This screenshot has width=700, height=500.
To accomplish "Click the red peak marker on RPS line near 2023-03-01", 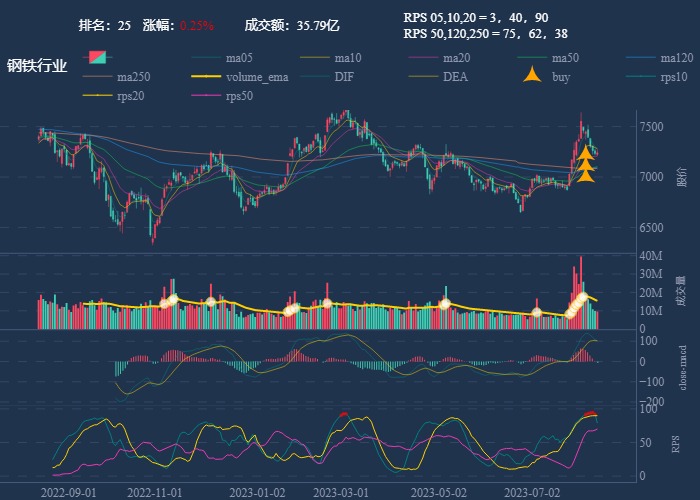I will (344, 414).
